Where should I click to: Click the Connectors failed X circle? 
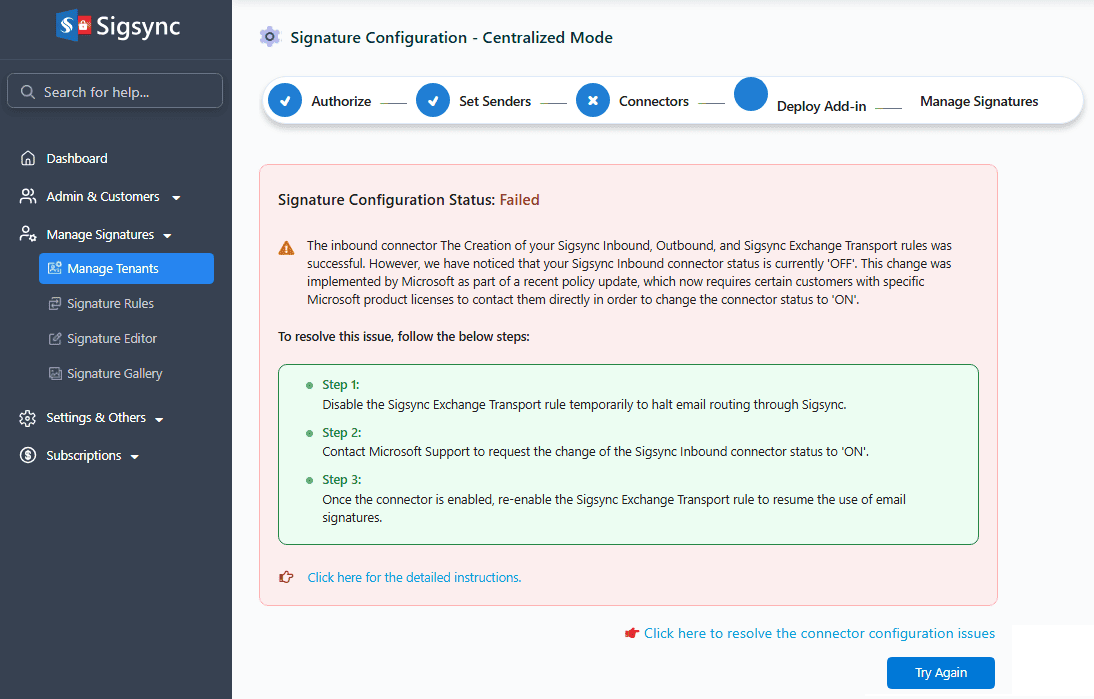click(593, 101)
